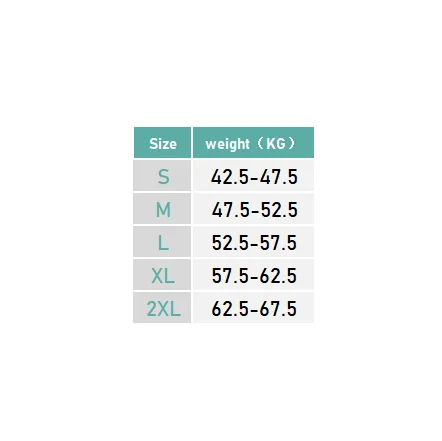Select the L size cell
This screenshot has height=441, width=442.
162,241
